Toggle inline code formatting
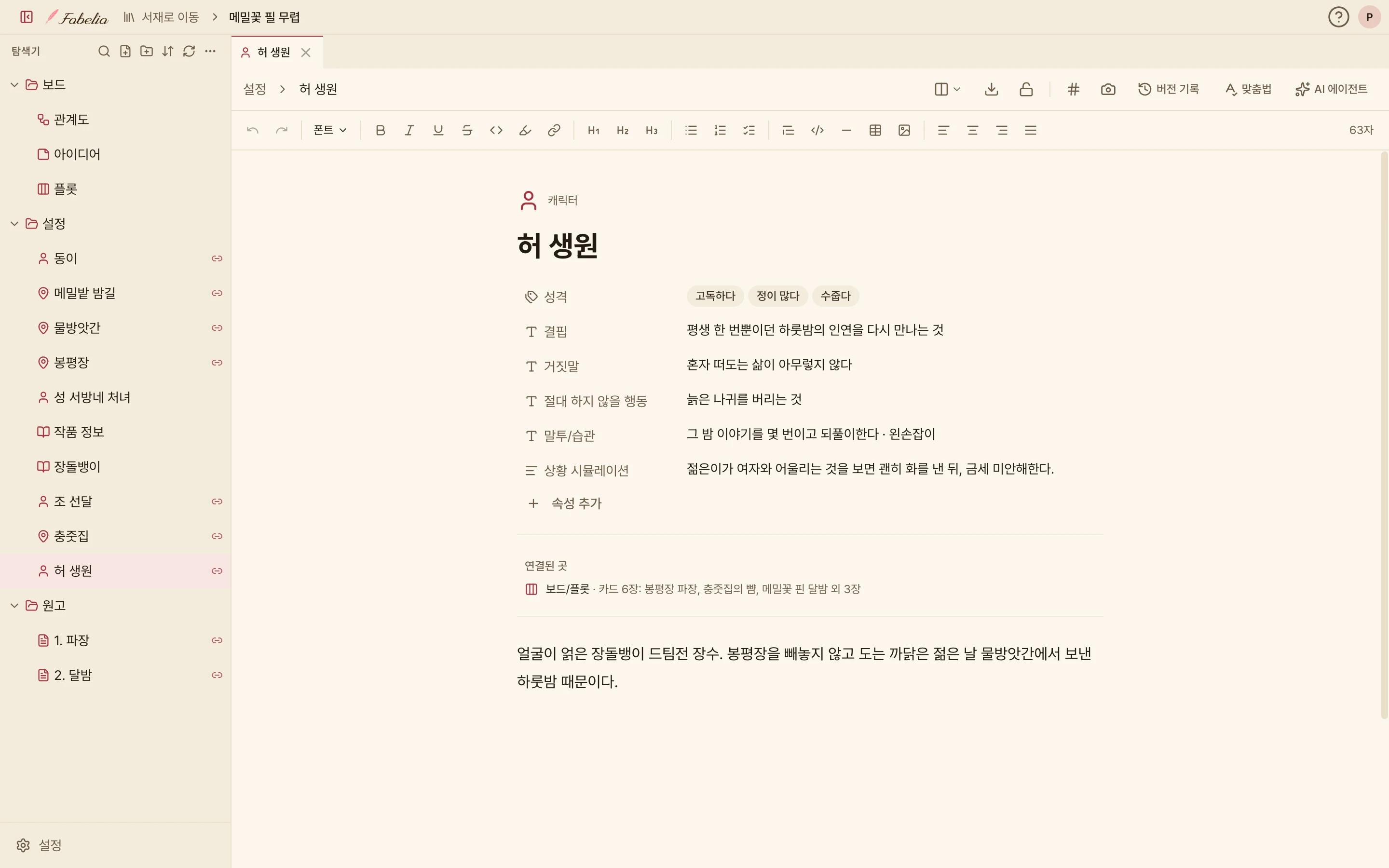 coord(496,130)
